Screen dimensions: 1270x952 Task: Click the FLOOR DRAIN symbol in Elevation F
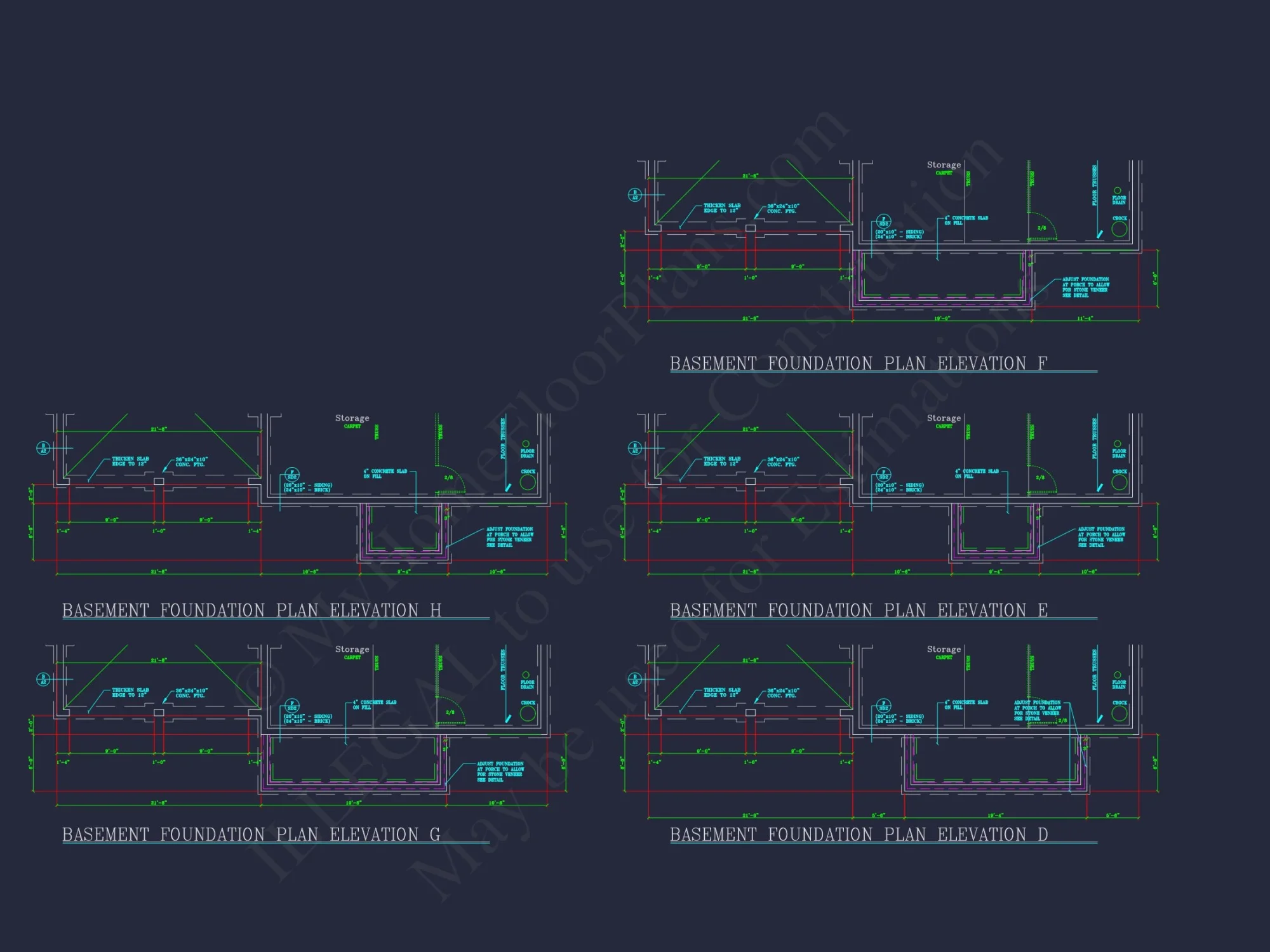tap(1118, 190)
